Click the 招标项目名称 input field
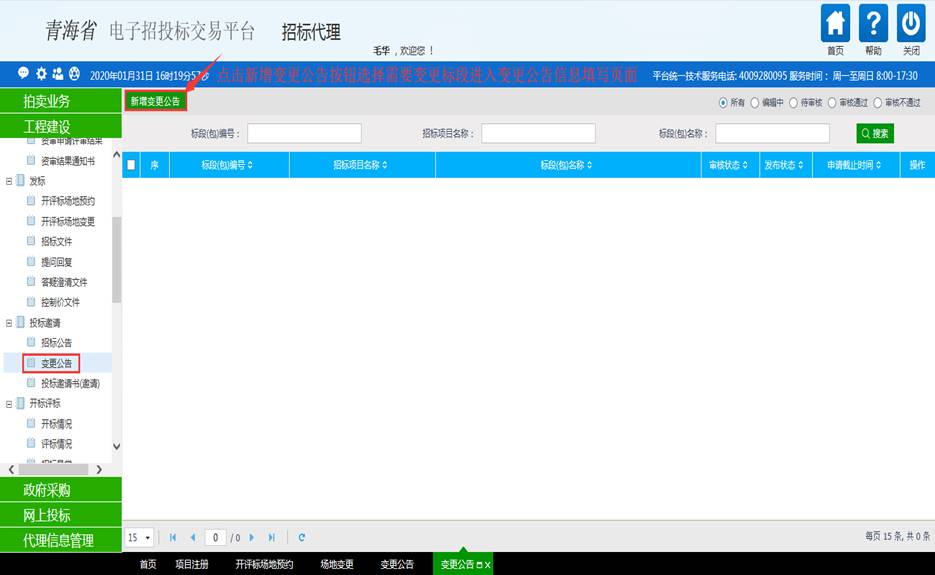Screen dimensions: 935x575 pyautogui.click(x=538, y=133)
